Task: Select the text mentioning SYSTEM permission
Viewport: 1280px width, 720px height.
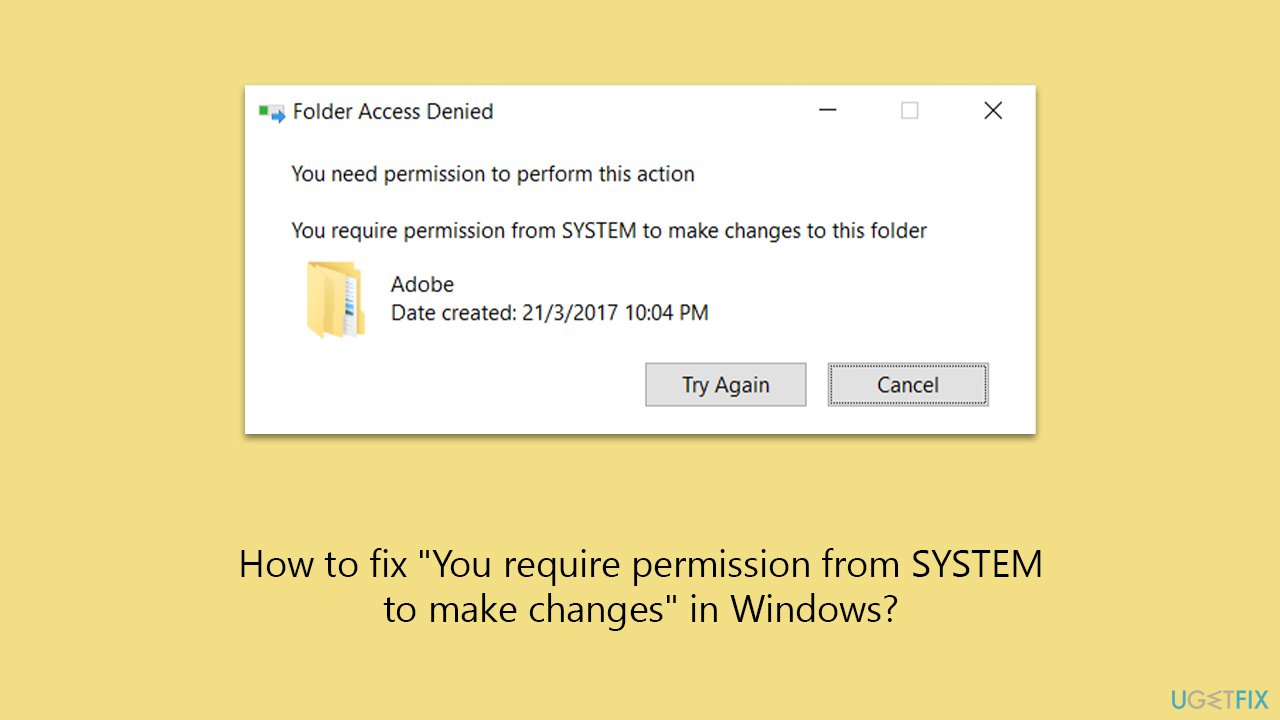Action: coord(608,230)
